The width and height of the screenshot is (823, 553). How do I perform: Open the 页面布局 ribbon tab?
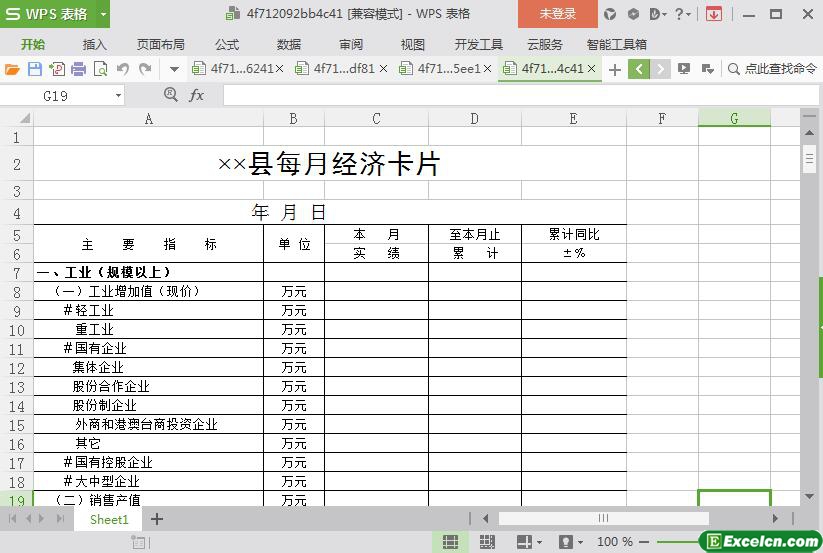[x=161, y=45]
